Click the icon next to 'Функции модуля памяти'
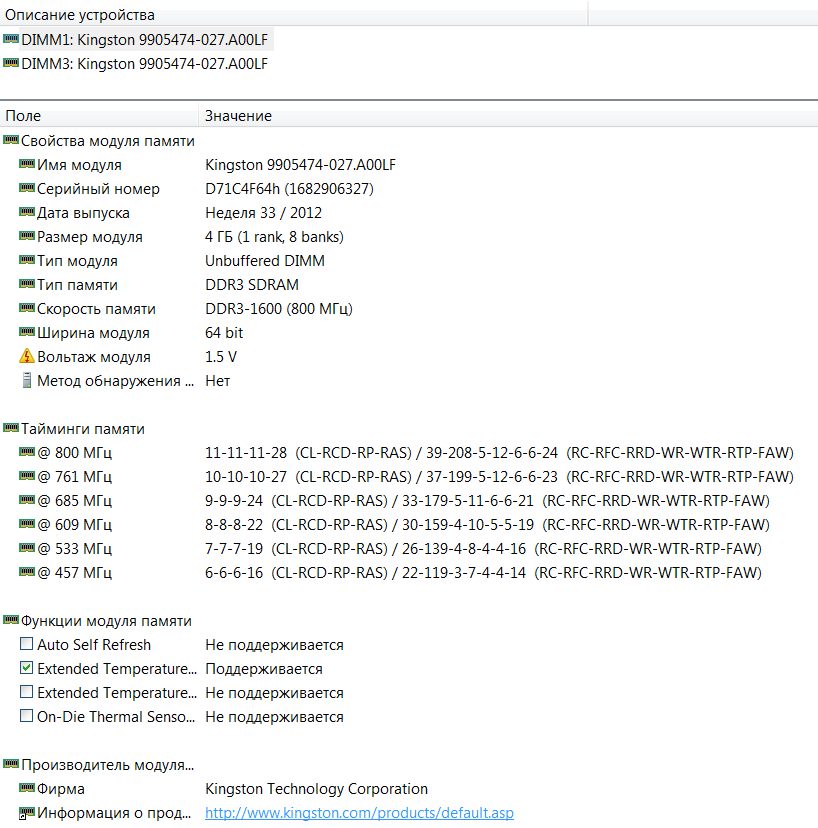 click(11, 620)
